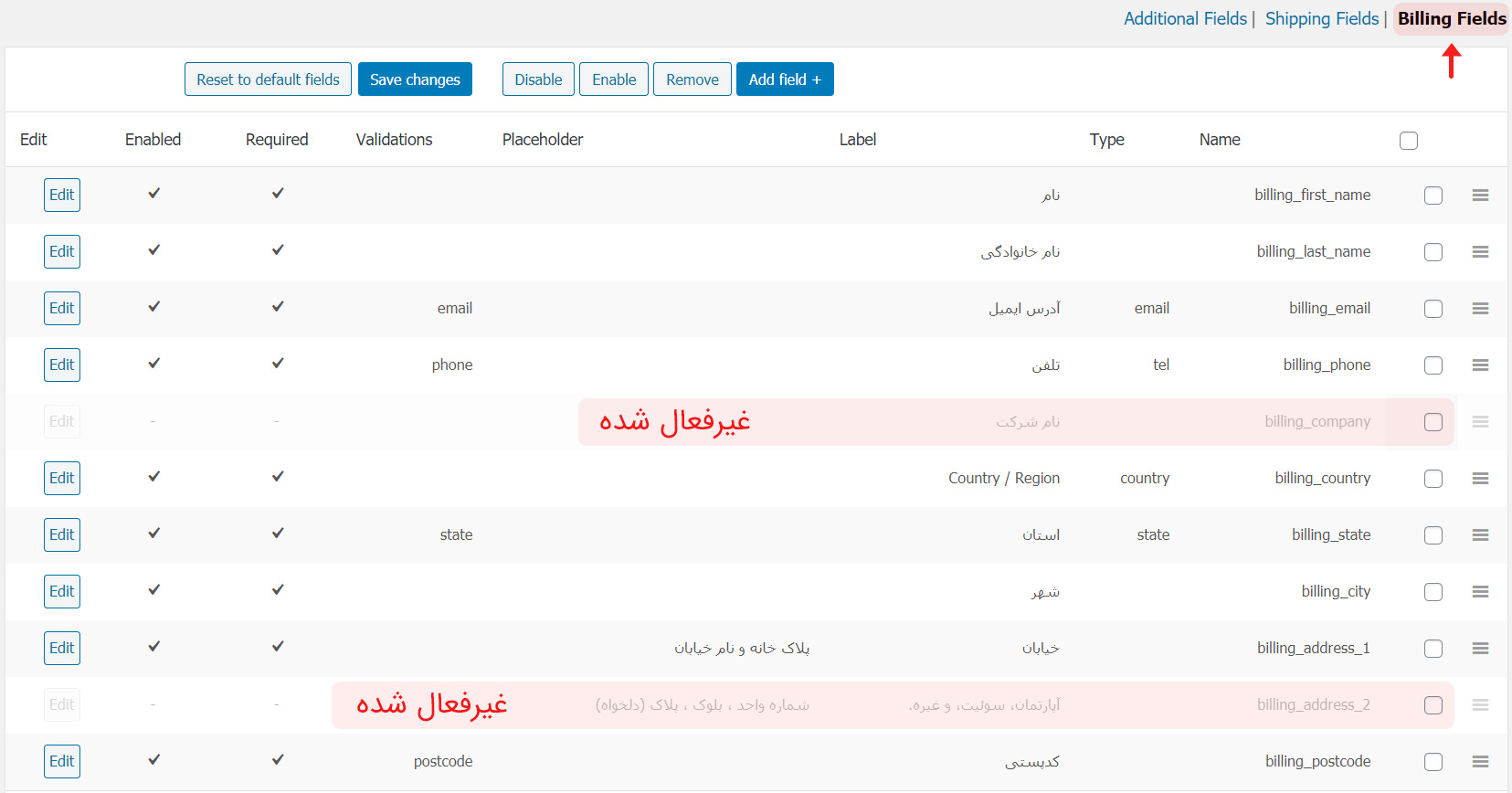The image size is (1512, 793).
Task: Click the Country / Region label text
Action: (x=1004, y=479)
